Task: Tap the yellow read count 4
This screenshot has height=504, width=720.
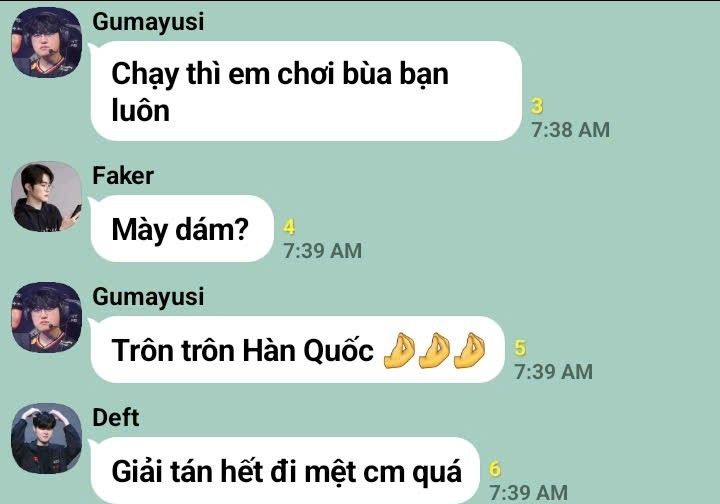Action: (289, 227)
